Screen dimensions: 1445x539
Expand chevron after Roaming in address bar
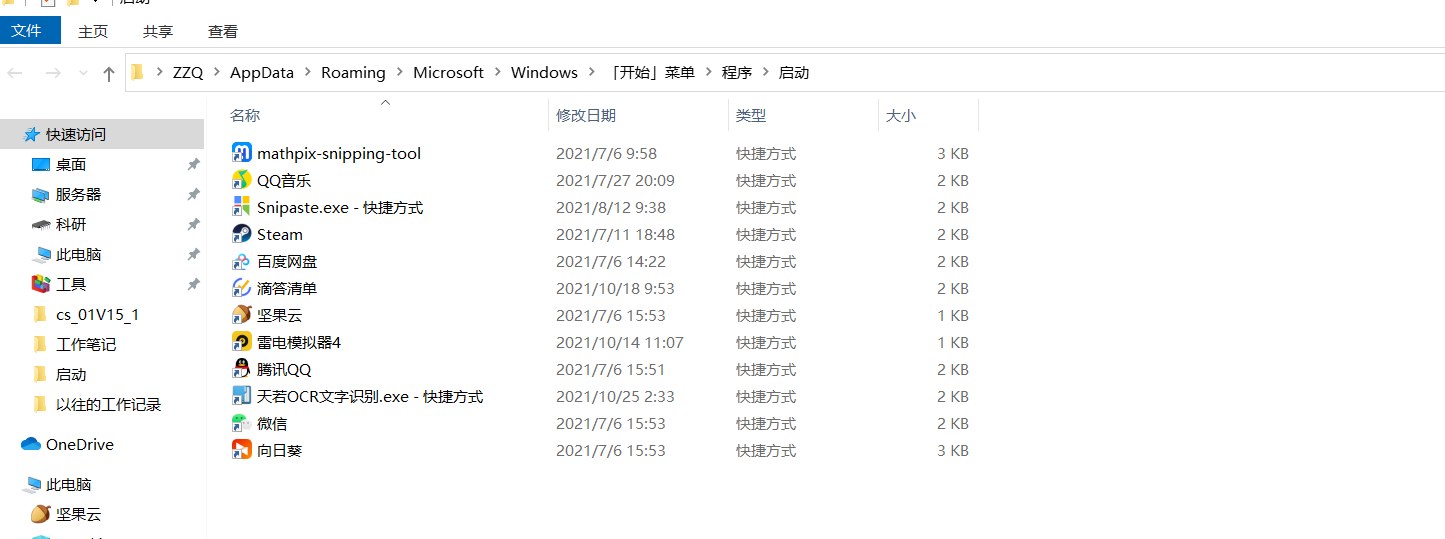pos(400,72)
